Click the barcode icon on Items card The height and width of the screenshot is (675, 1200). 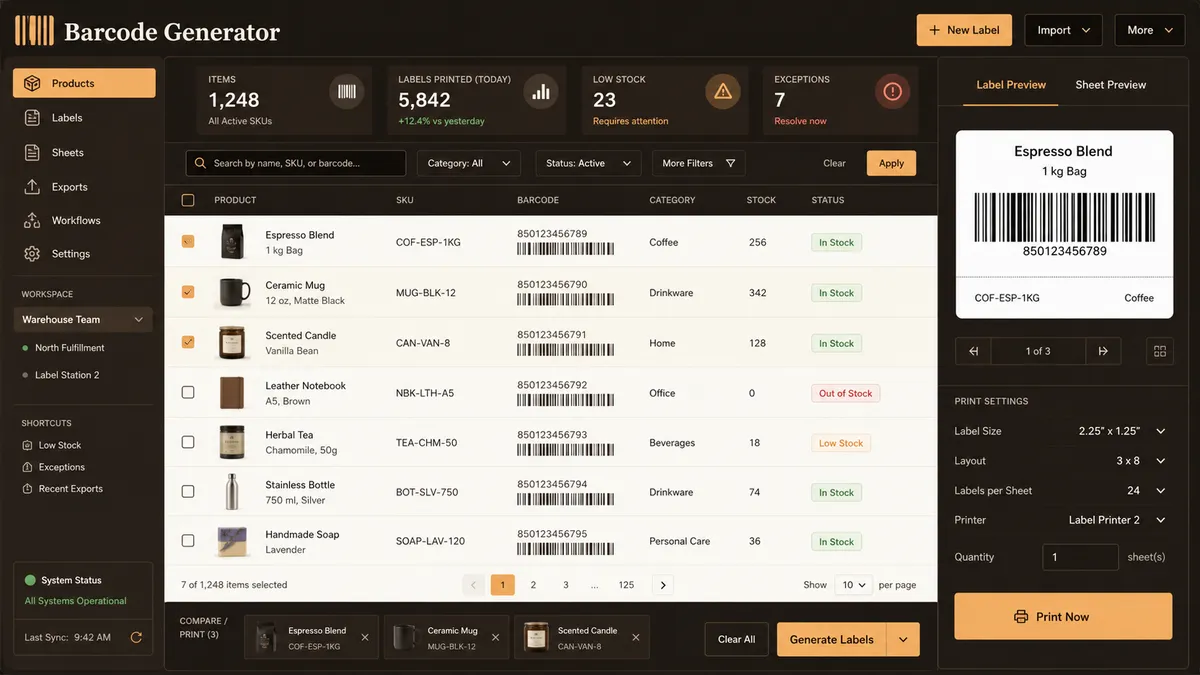[x=346, y=92]
